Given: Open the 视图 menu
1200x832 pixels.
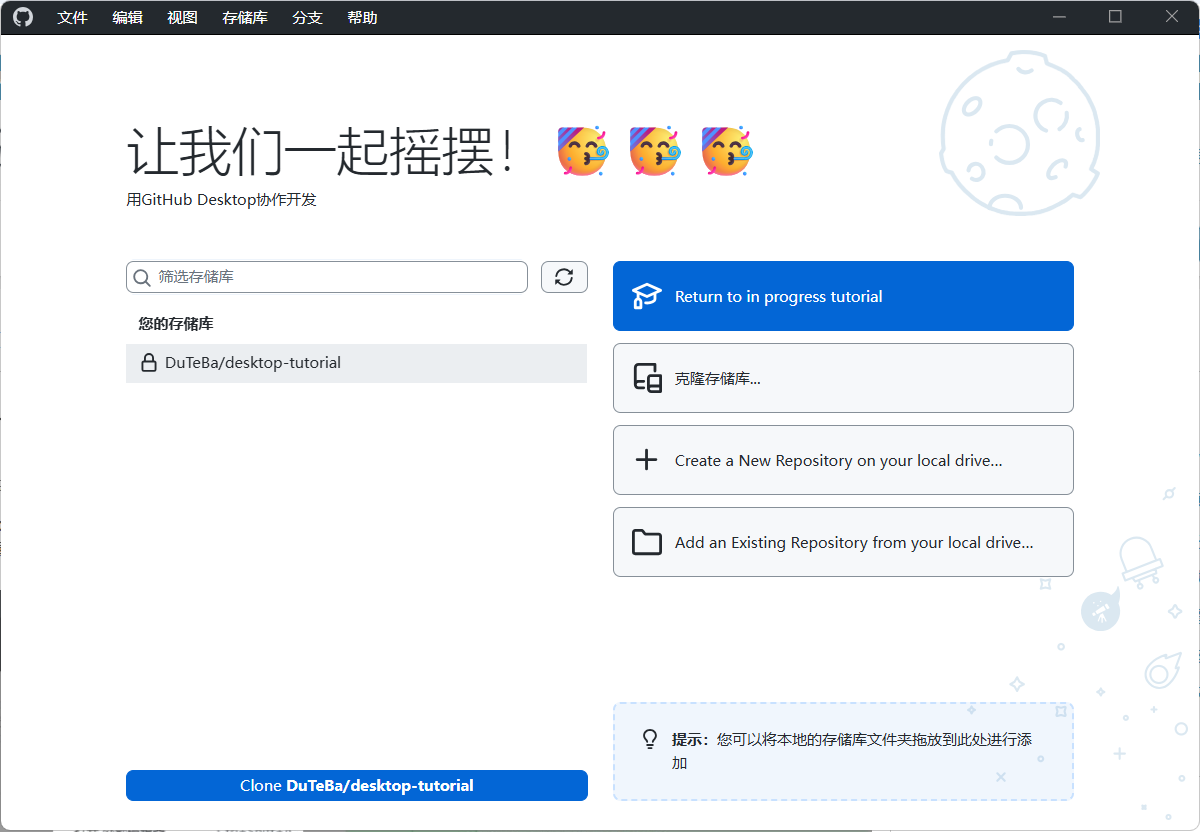Looking at the screenshot, I should tap(183, 17).
